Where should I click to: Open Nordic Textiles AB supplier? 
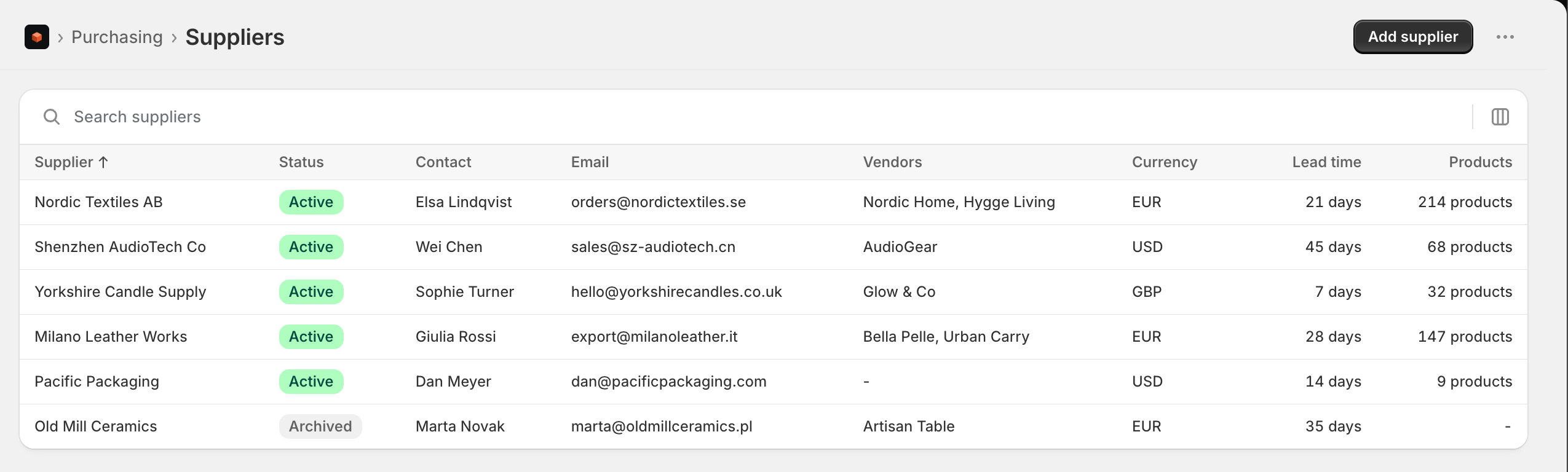(98, 202)
